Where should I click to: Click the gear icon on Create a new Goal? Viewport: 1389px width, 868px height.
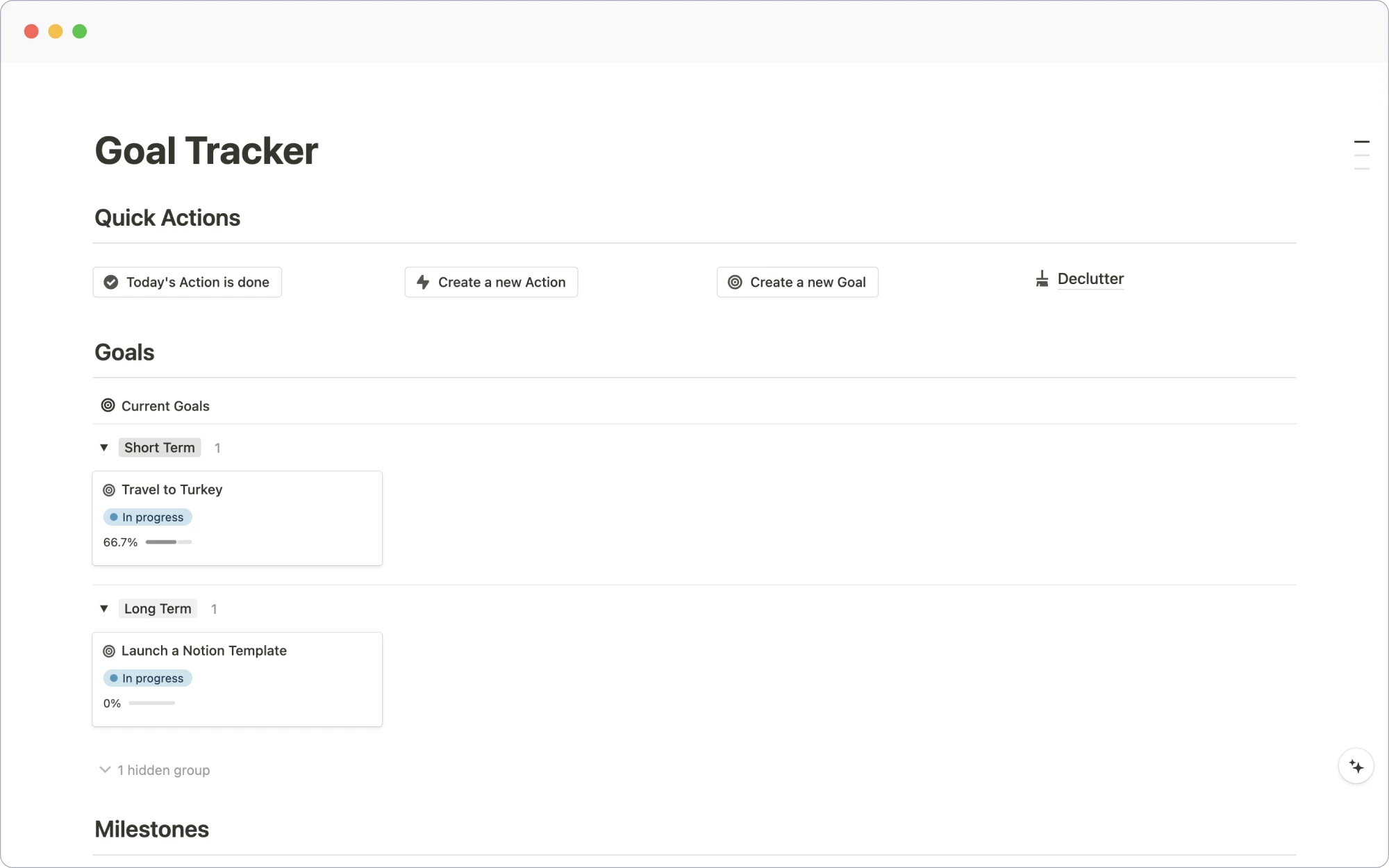[735, 282]
